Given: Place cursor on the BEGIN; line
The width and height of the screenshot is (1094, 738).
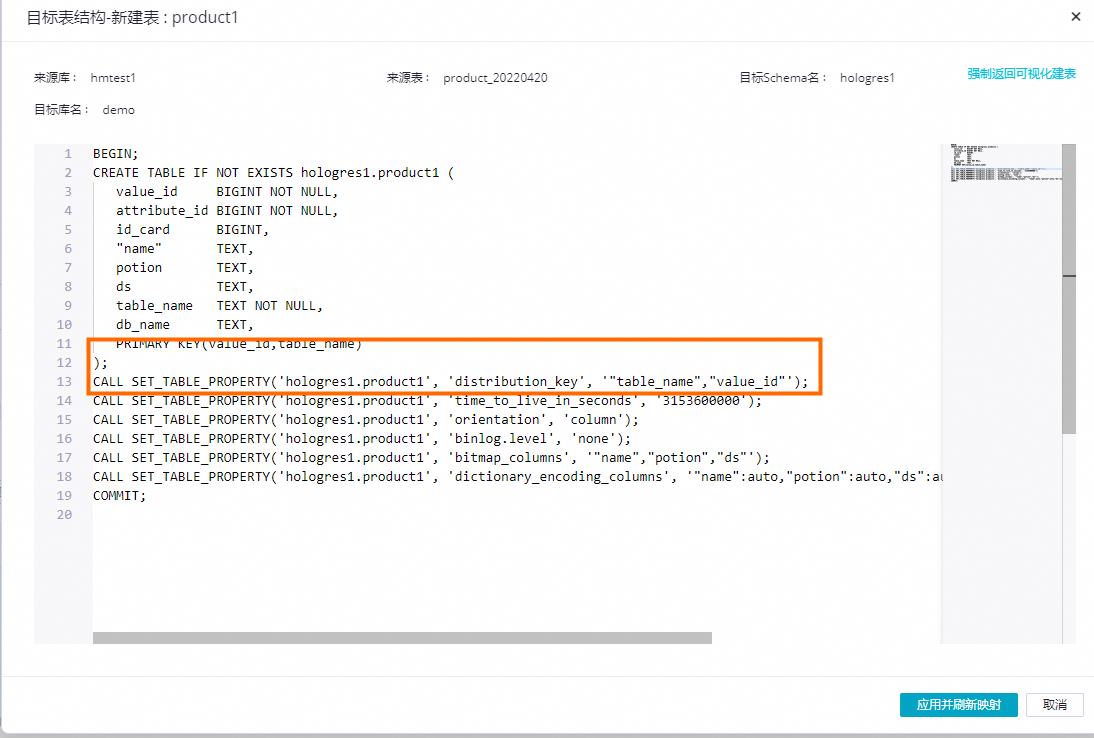Looking at the screenshot, I should pos(116,153).
